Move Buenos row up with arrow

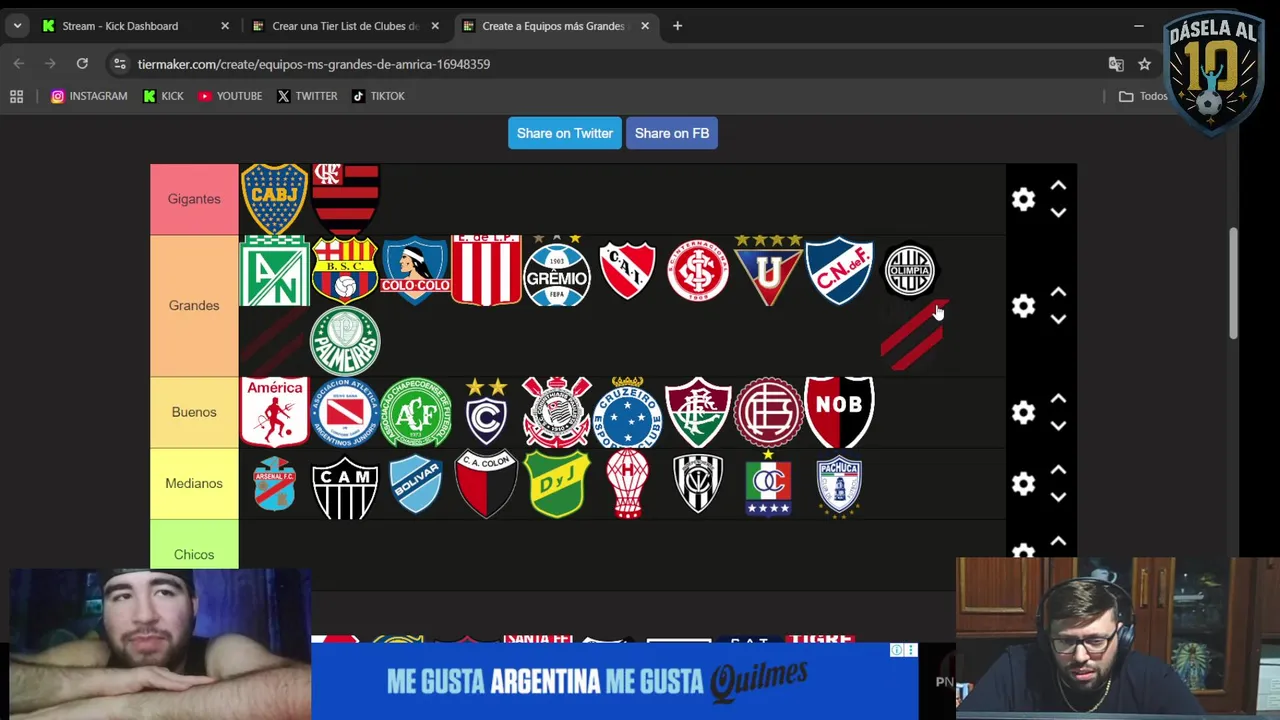pyautogui.click(x=1058, y=399)
